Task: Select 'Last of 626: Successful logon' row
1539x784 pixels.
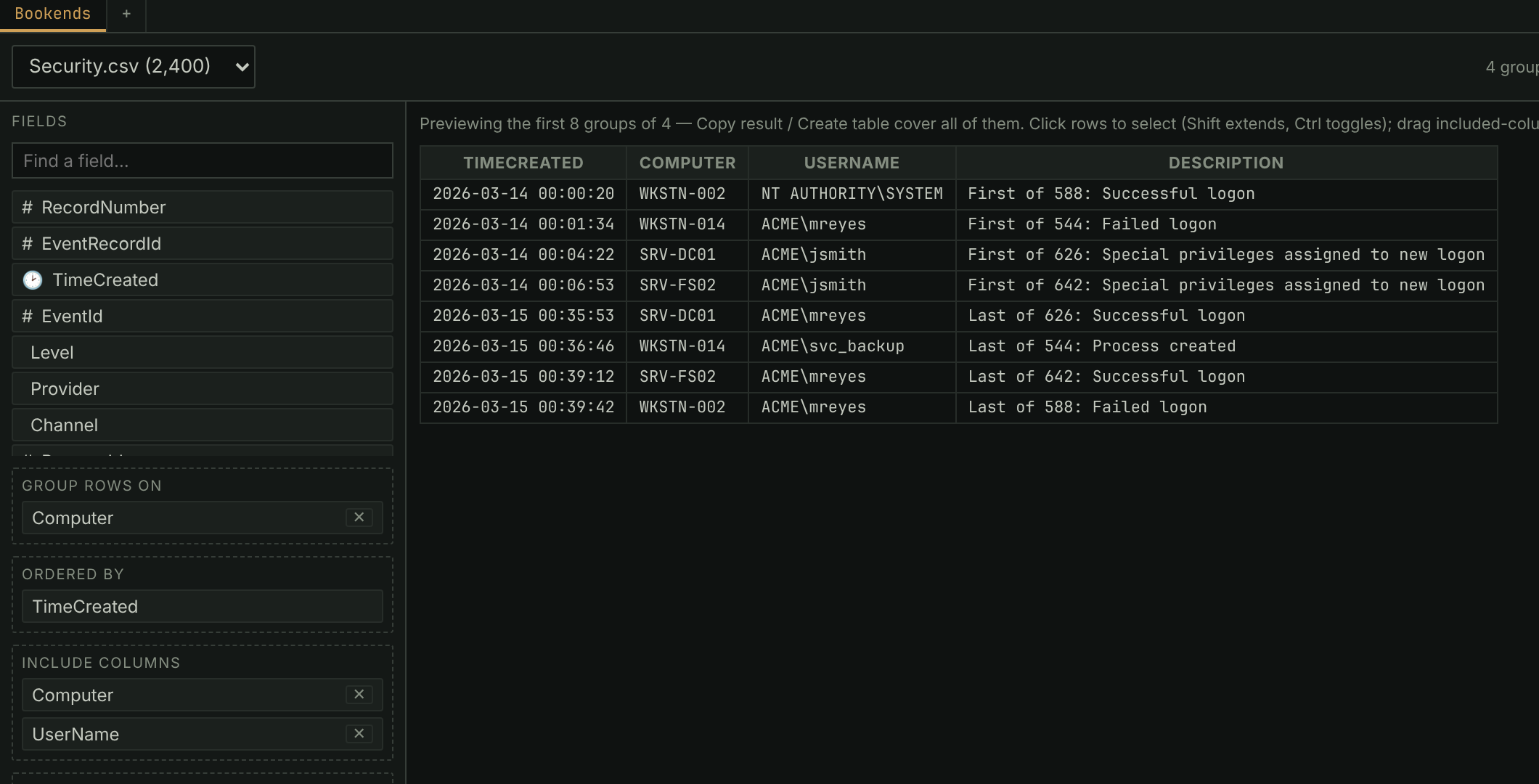Action: pyautogui.click(x=959, y=316)
